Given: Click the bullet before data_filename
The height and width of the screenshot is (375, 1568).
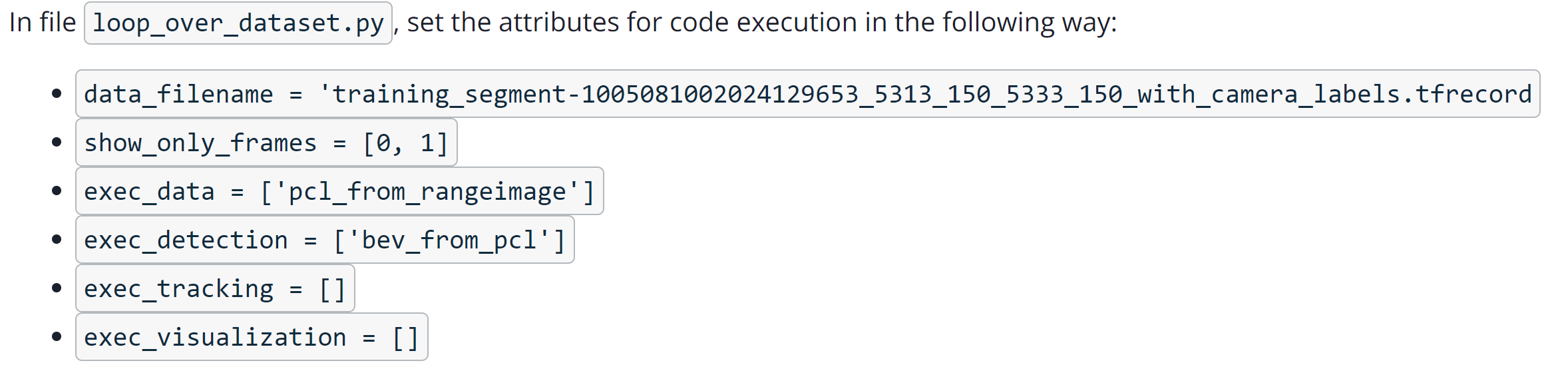Looking at the screenshot, I should pos(57,93).
